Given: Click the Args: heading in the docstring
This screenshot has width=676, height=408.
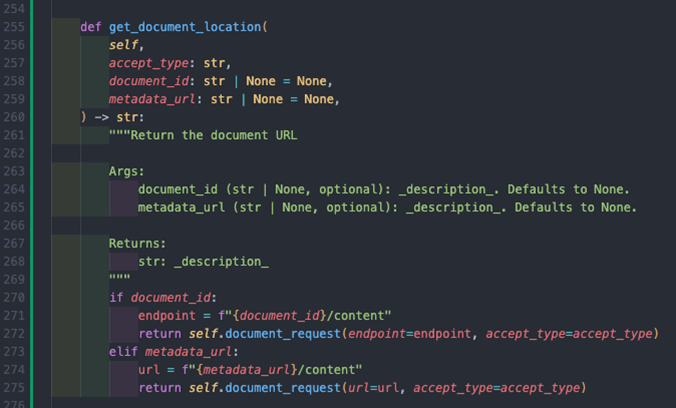Looking at the screenshot, I should click(x=127, y=171).
